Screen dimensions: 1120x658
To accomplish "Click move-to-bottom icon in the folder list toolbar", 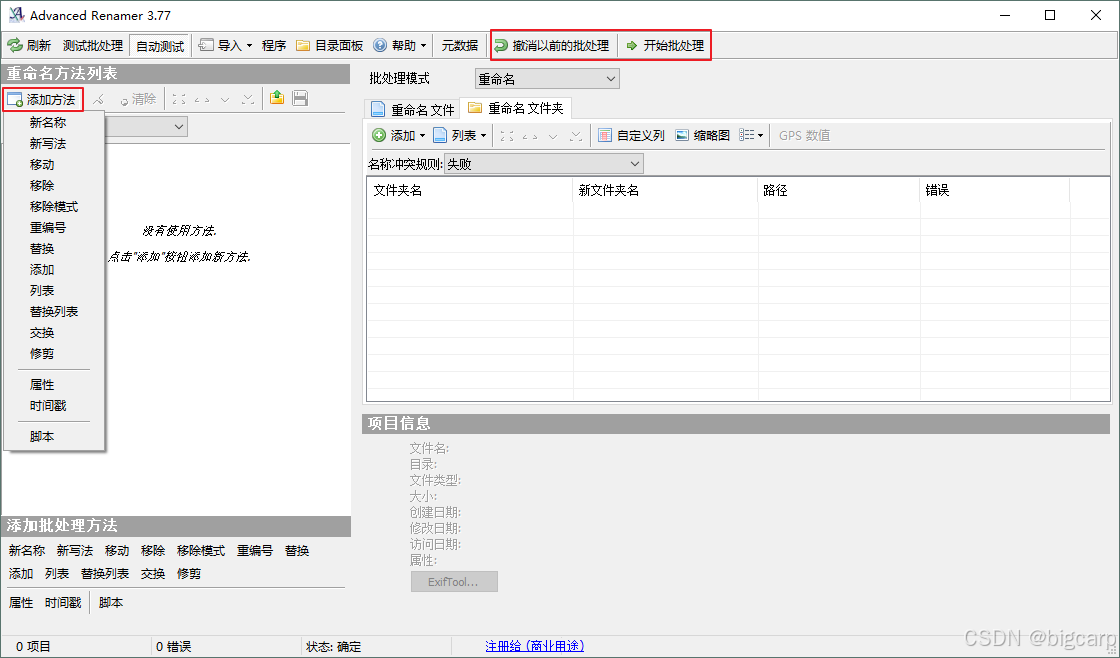I will click(576, 135).
